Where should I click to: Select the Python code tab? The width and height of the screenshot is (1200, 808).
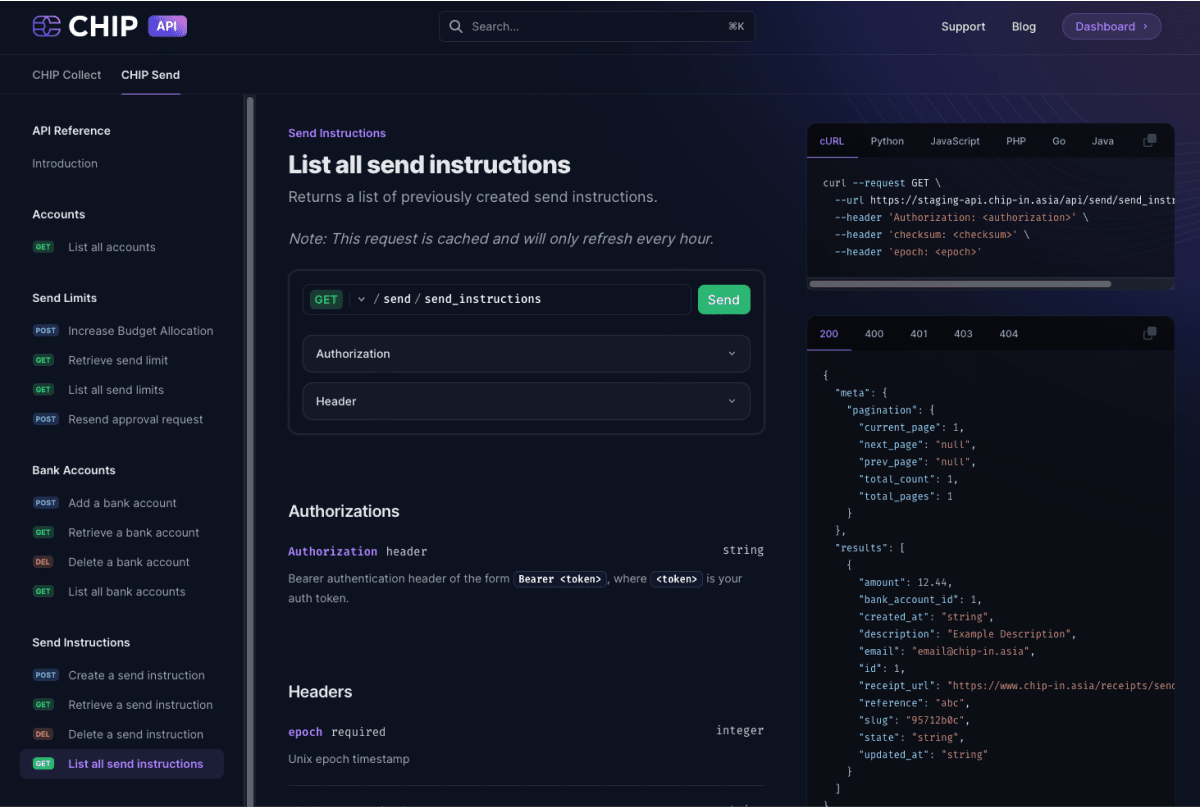pos(887,141)
